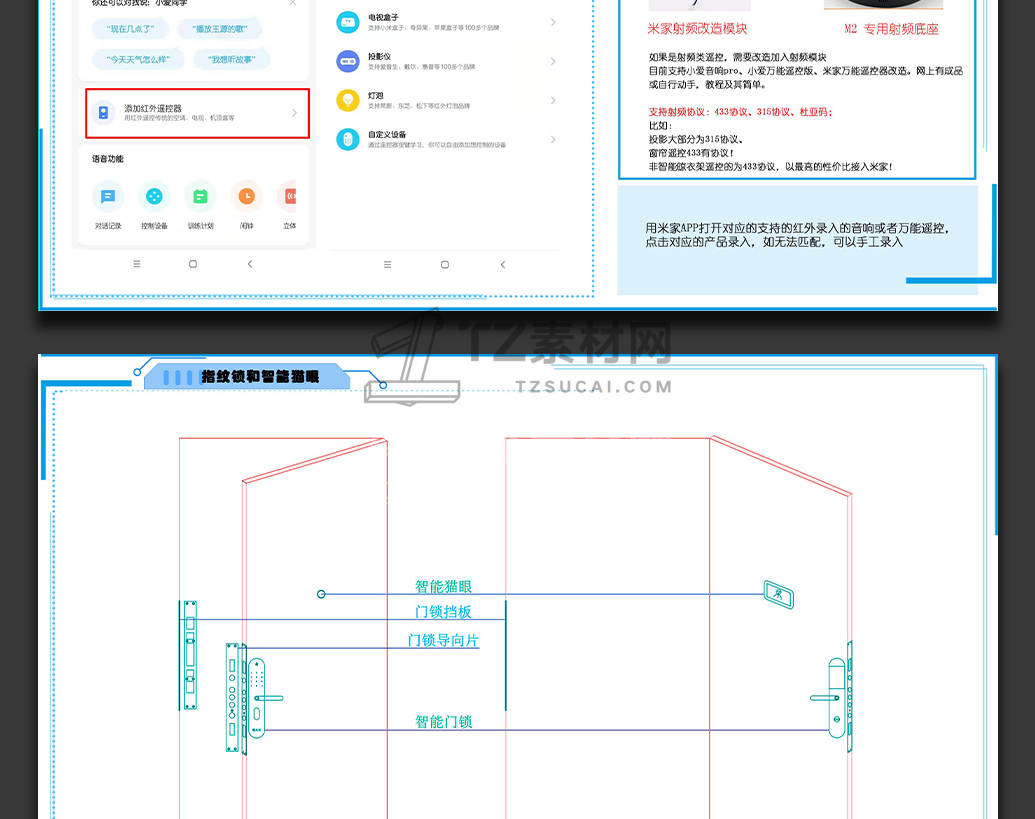Expand the 自定义设备 row chevron
1035x819 pixels.
(553, 139)
